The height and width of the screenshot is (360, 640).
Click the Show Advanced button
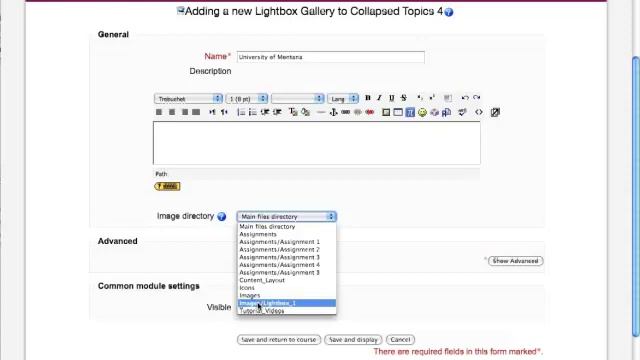coord(516,261)
